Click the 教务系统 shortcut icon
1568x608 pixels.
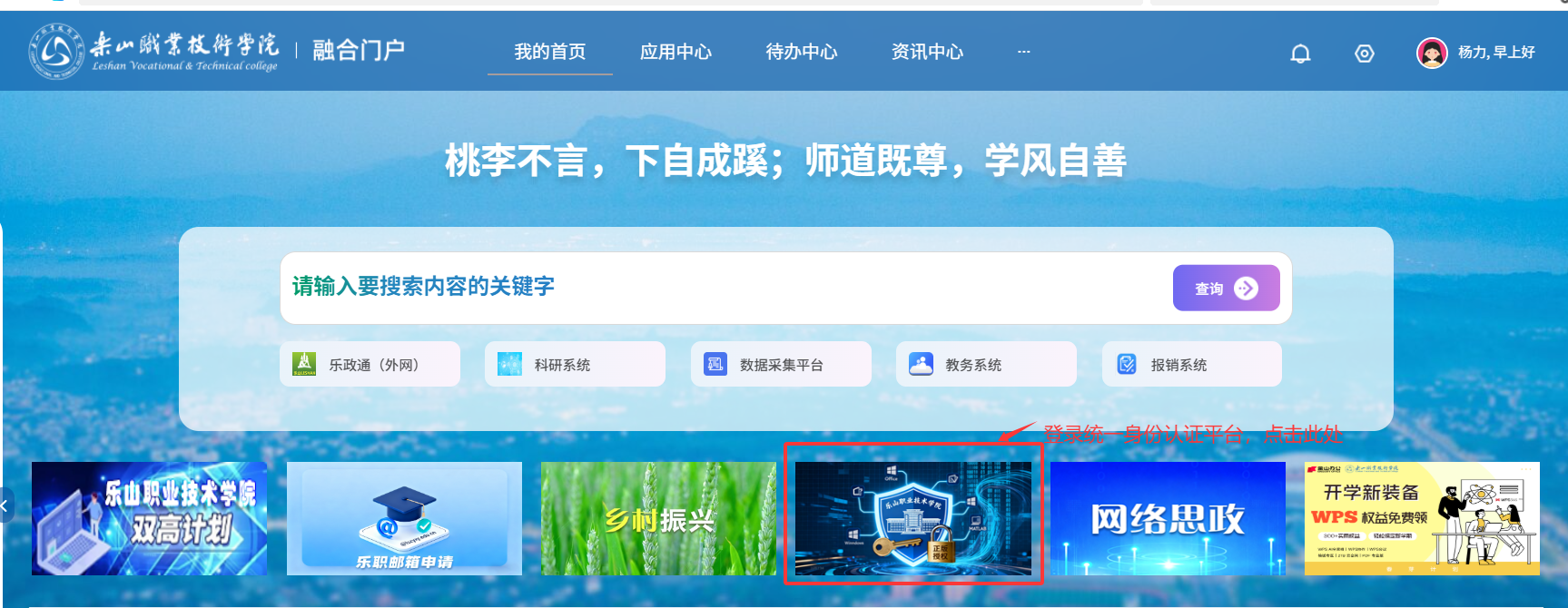click(x=921, y=364)
